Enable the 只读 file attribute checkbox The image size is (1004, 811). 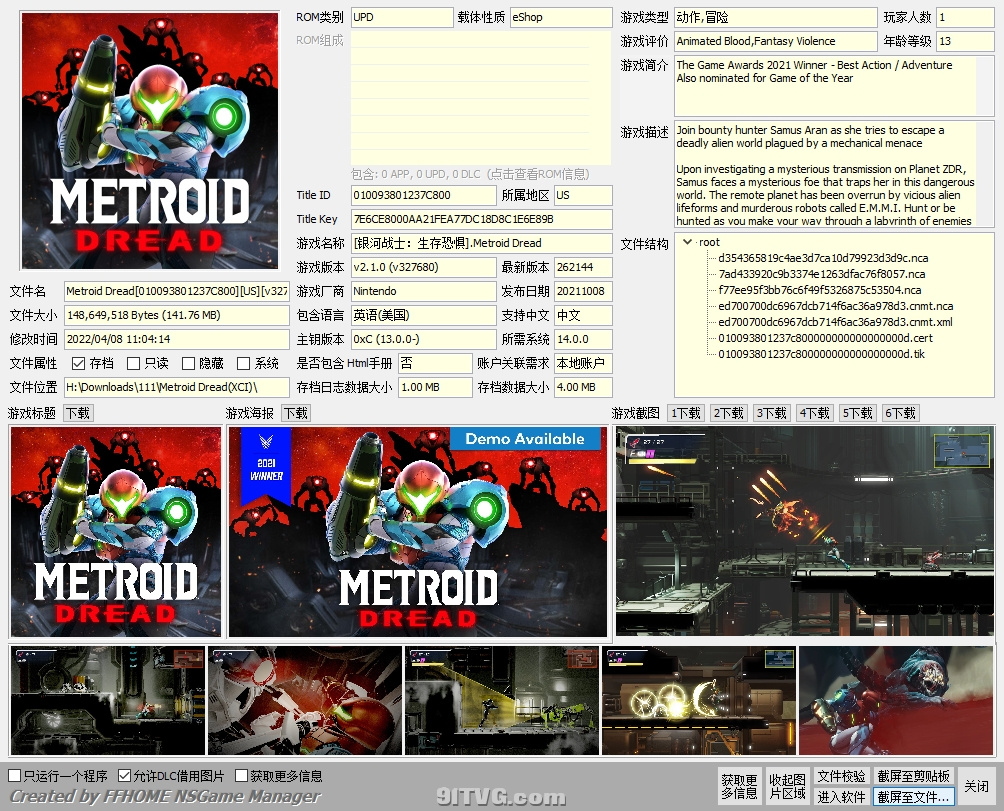(134, 364)
